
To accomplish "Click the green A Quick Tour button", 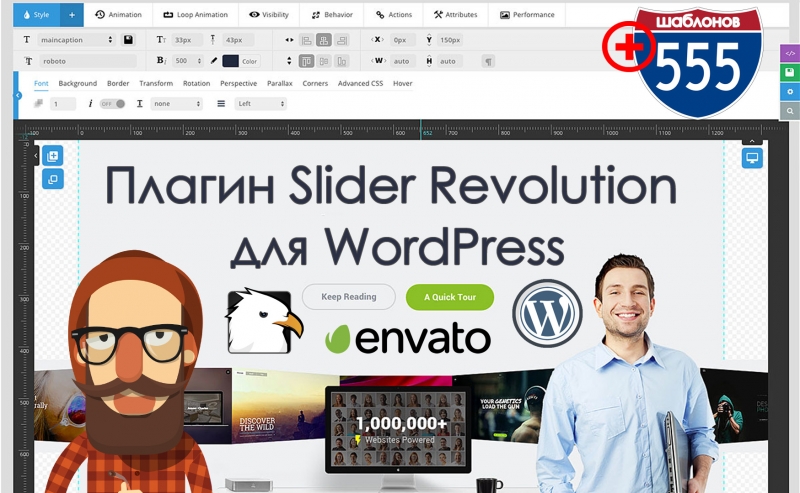I will (x=449, y=297).
